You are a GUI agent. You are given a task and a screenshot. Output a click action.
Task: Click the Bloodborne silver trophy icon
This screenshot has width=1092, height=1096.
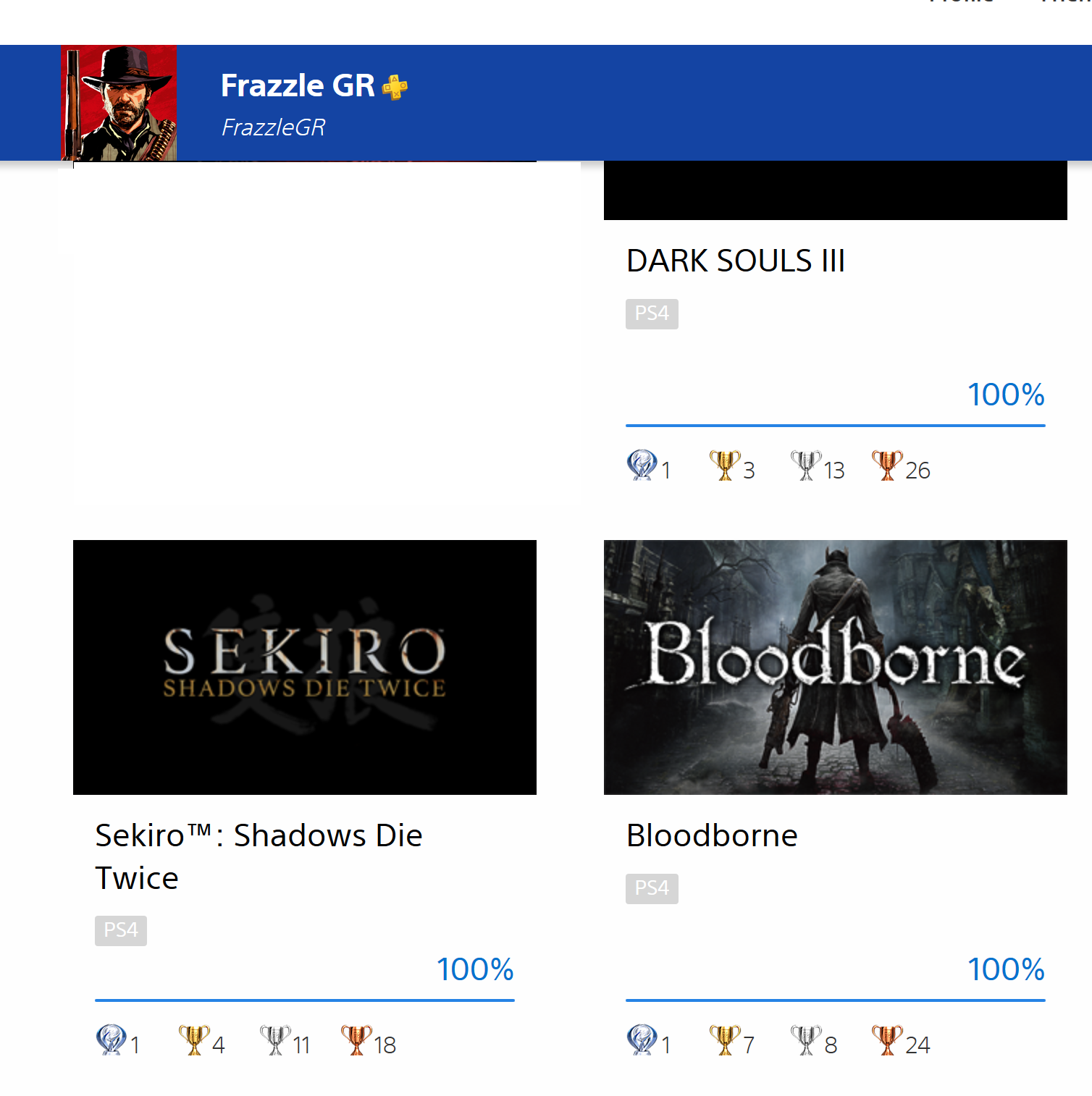[805, 1040]
